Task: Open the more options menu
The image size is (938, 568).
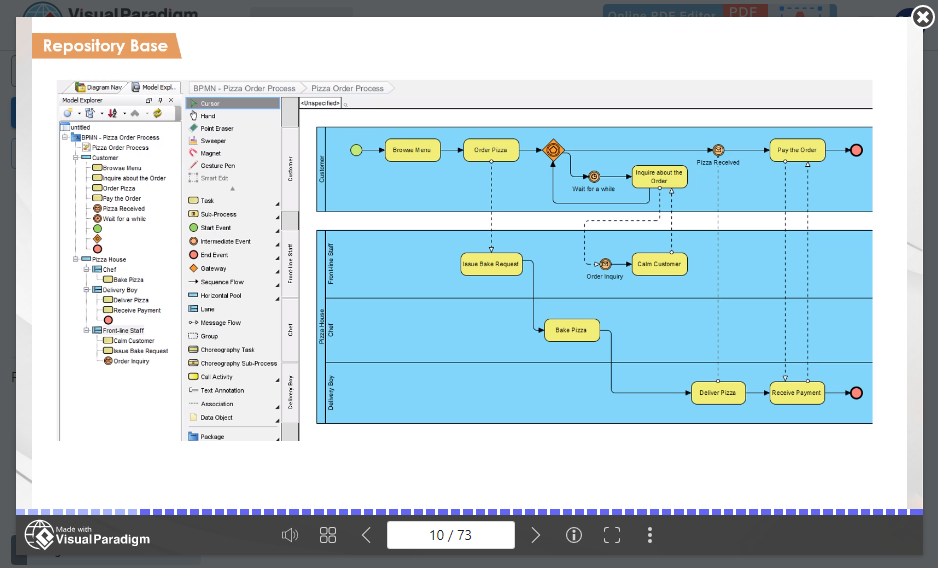Action: click(x=650, y=535)
